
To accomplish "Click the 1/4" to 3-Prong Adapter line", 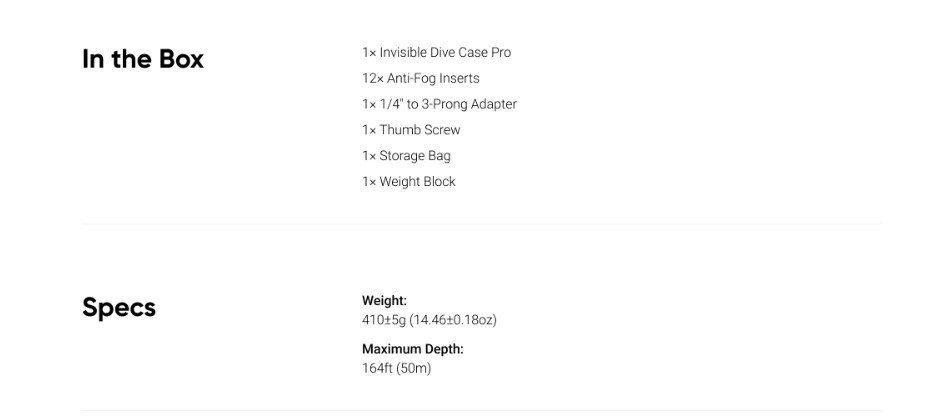I will [x=439, y=104].
